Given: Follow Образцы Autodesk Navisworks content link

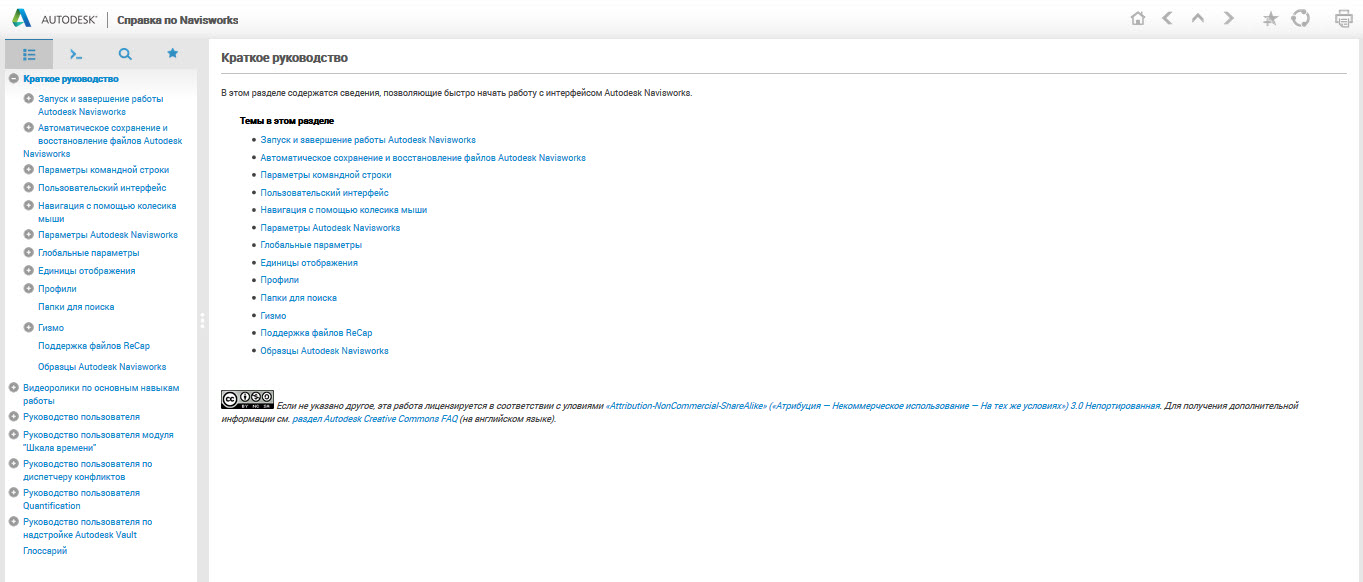Looking at the screenshot, I should pyautogui.click(x=324, y=351).
